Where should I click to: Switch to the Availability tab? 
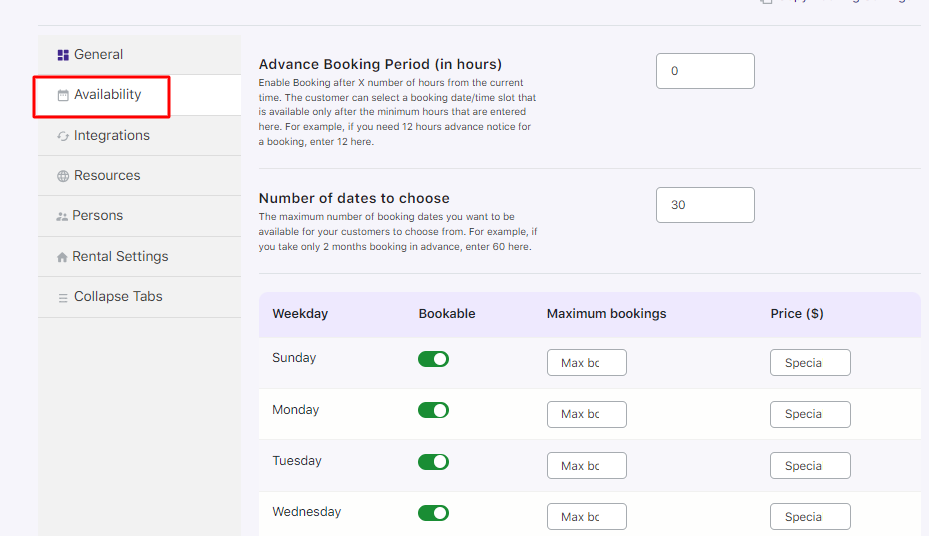point(139,95)
